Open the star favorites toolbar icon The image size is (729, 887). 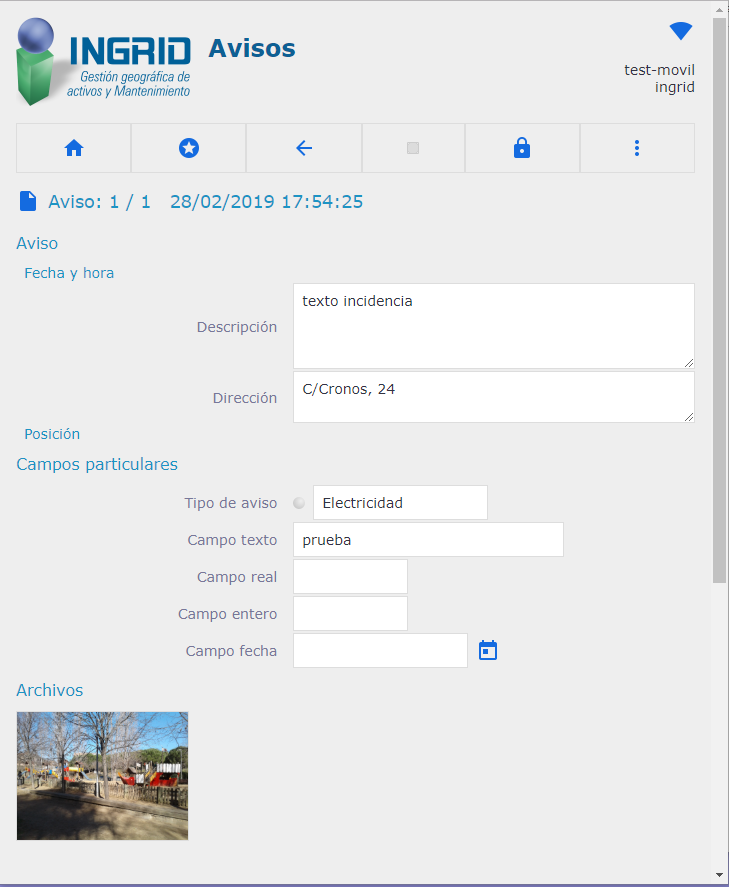188,148
